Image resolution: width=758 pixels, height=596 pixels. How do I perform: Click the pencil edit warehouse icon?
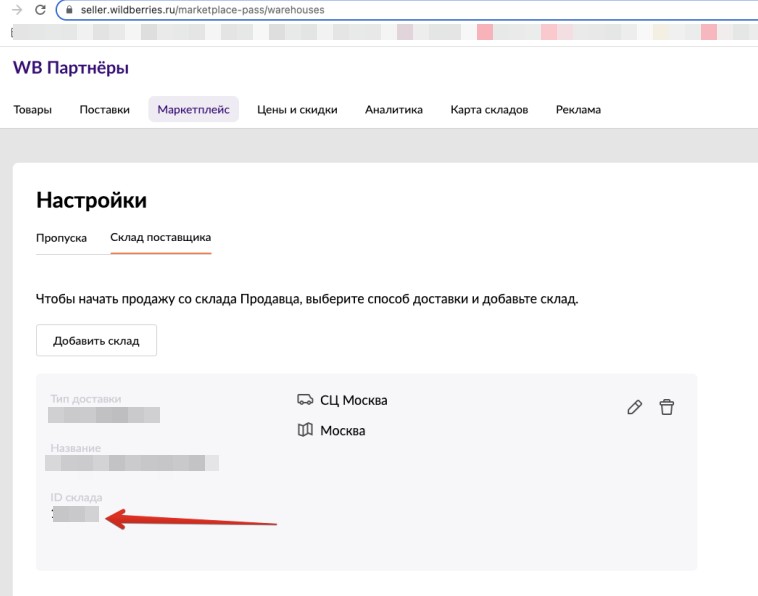[x=634, y=407]
